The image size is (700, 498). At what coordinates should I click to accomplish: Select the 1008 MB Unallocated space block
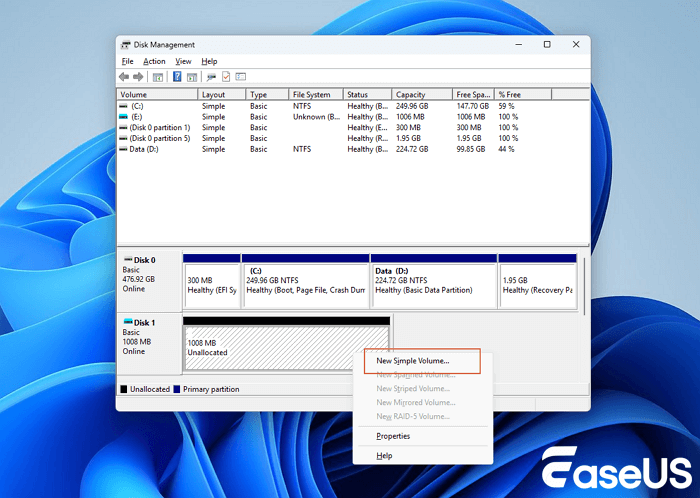point(286,344)
